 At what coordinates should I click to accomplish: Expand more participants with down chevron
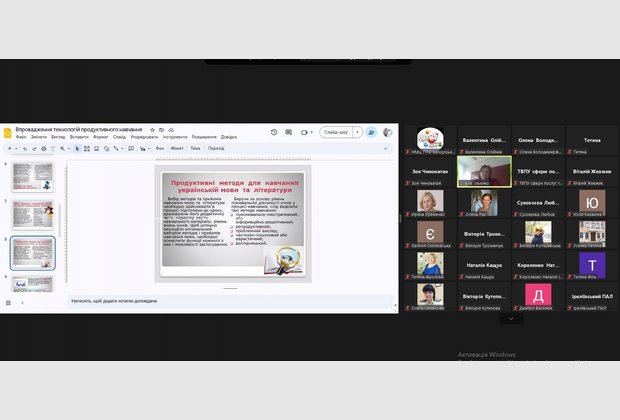511,318
